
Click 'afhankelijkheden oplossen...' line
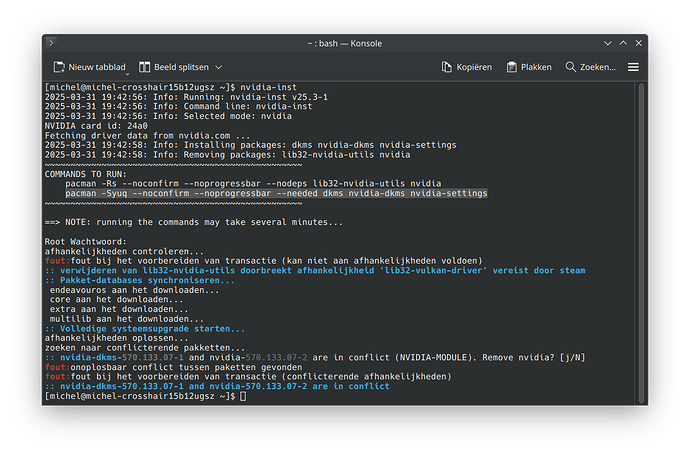click(116, 338)
